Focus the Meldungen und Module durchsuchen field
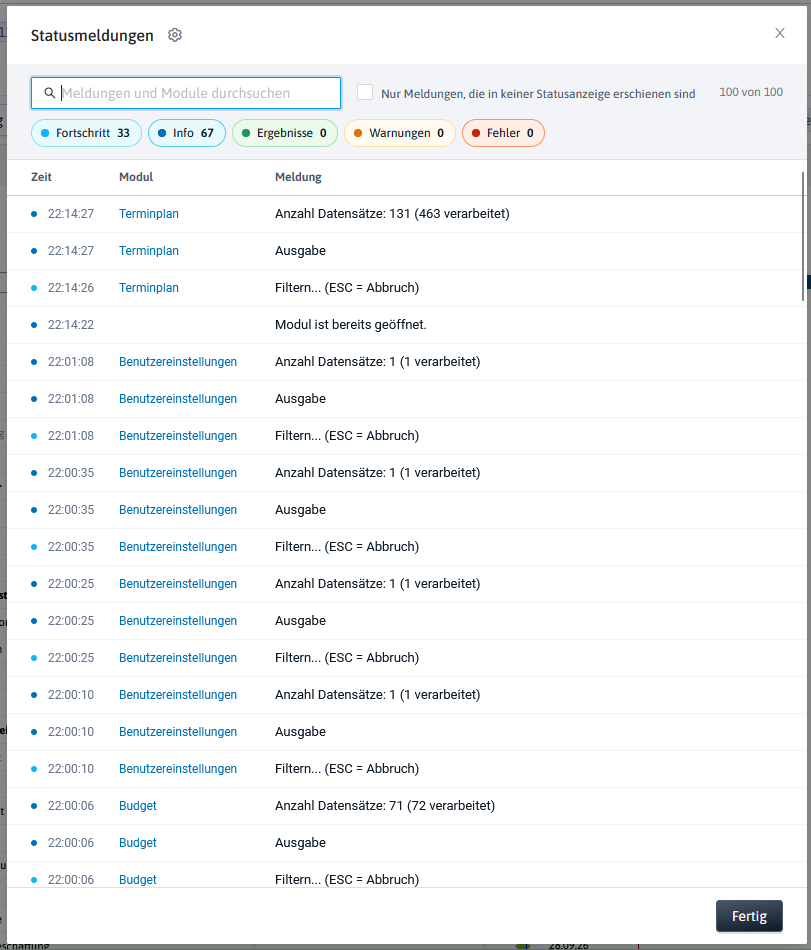Viewport: 811px width, 950px height. [x=186, y=93]
